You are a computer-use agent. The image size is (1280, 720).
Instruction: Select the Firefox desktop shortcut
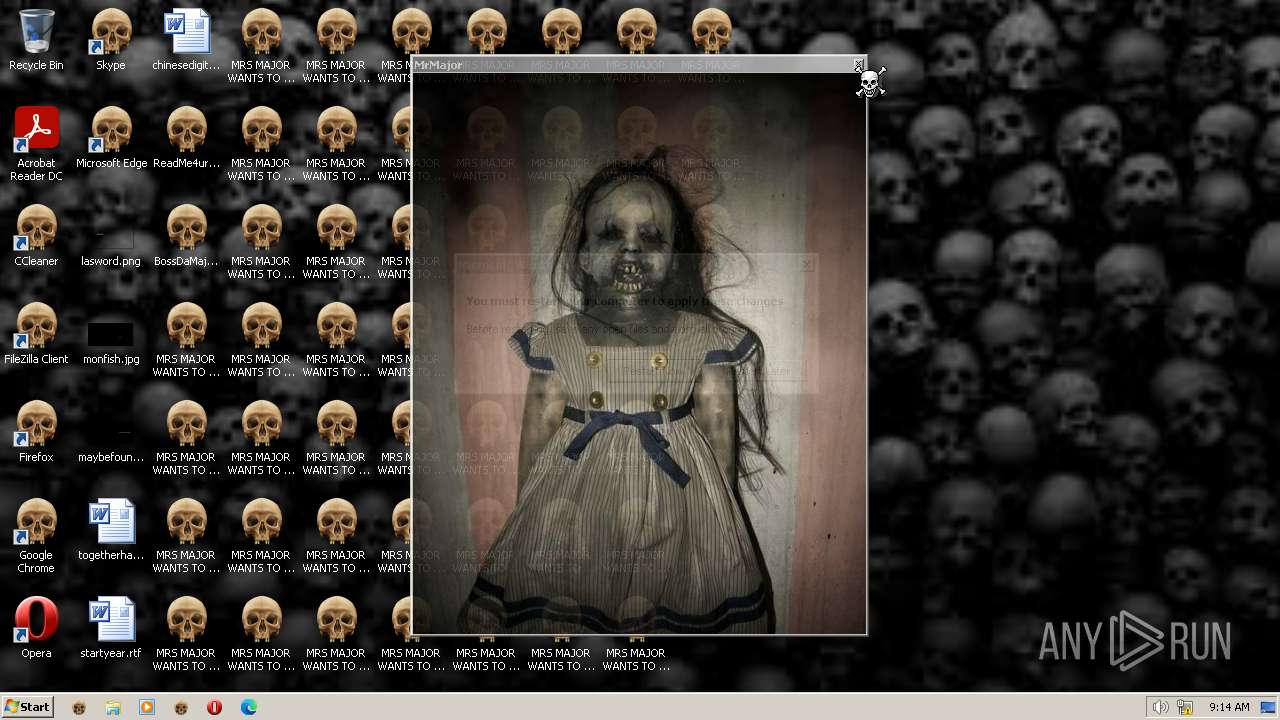tap(36, 432)
